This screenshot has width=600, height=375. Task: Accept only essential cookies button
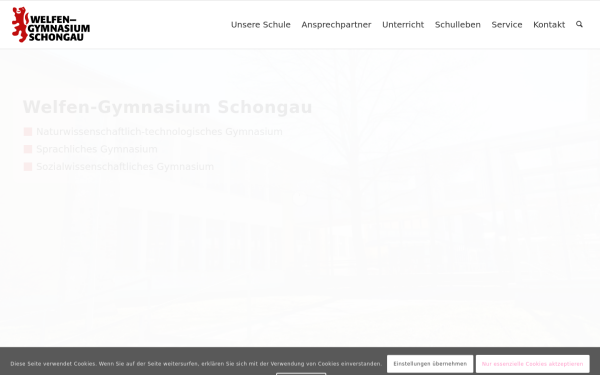click(x=532, y=364)
